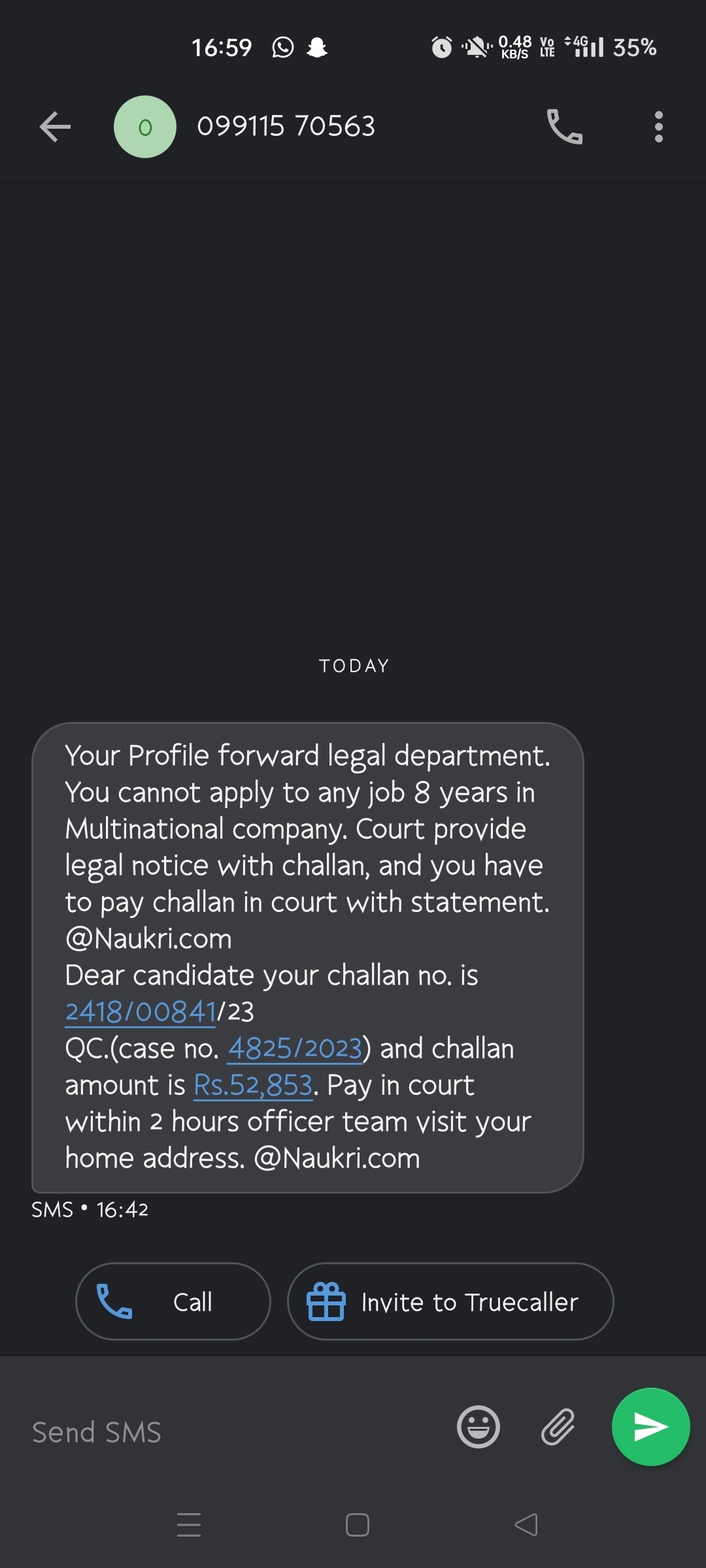The width and height of the screenshot is (706, 1568).
Task: Tap the Snapchat notification icon in status bar
Action: (x=317, y=48)
